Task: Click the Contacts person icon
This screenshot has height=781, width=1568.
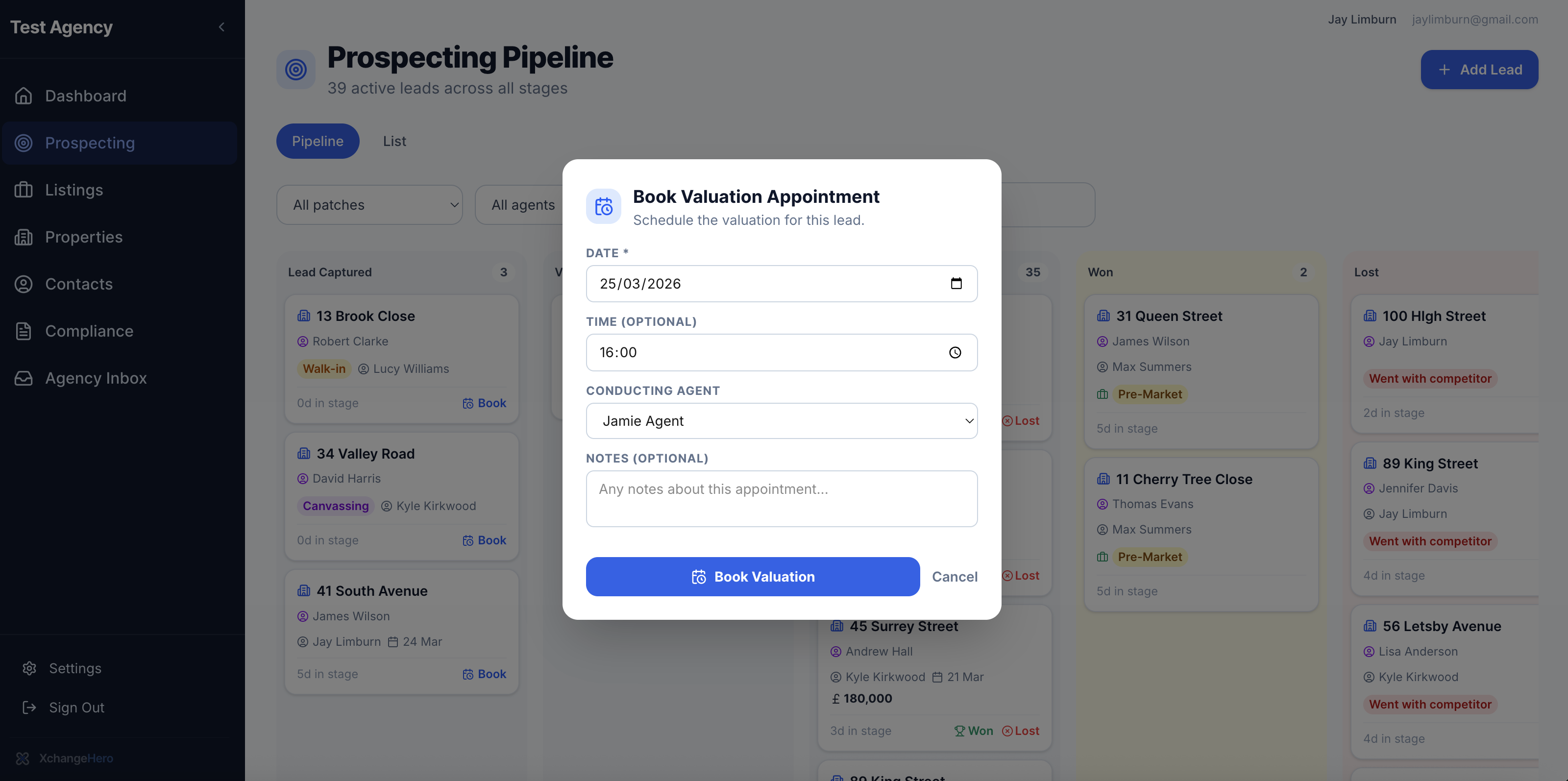Action: (23, 284)
